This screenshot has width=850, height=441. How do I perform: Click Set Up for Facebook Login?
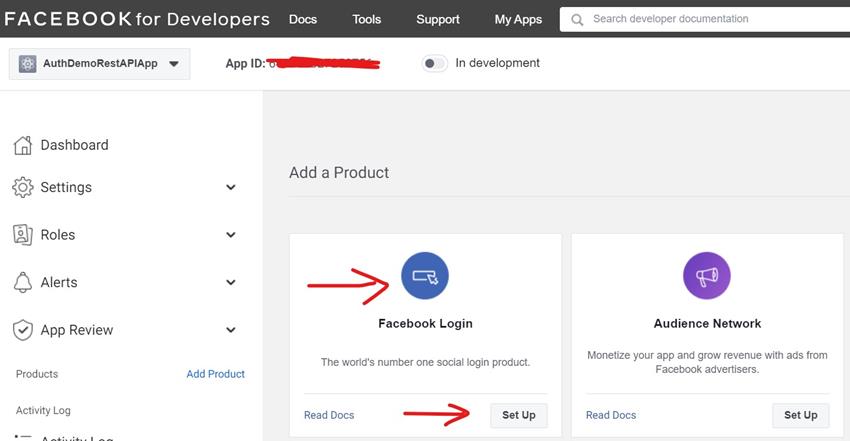pos(519,416)
